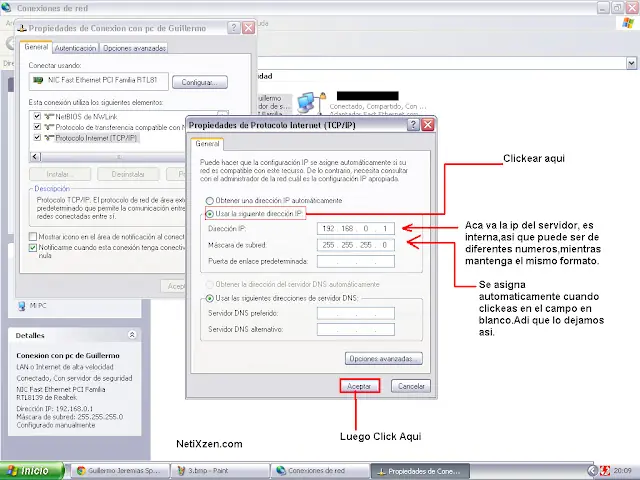Click the Windows logo flag icon

pos(629,23)
